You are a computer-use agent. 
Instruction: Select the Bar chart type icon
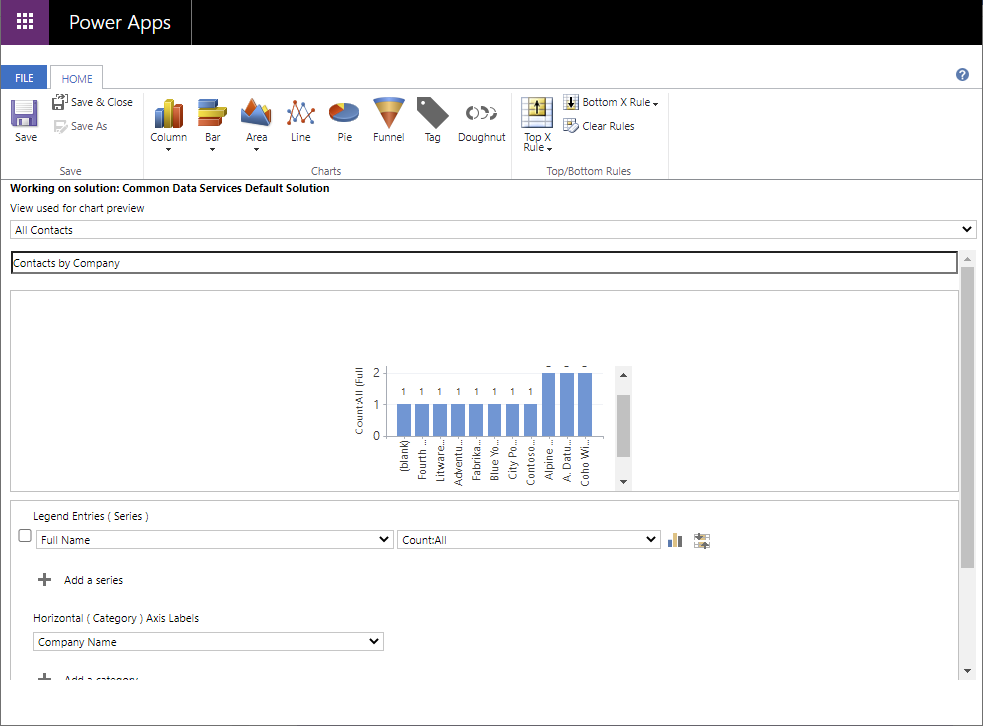point(213,113)
